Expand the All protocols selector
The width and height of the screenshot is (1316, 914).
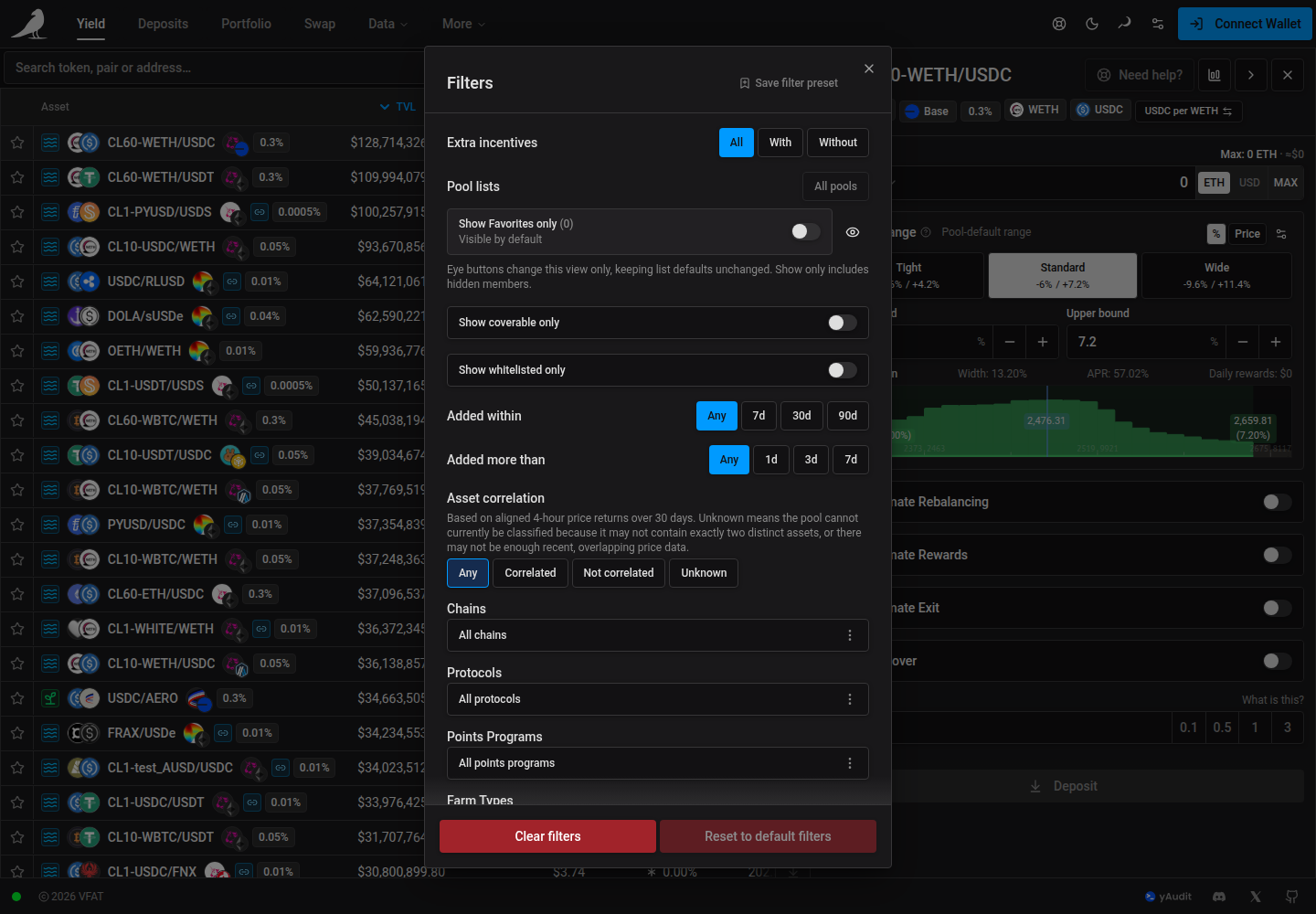pyautogui.click(x=658, y=699)
